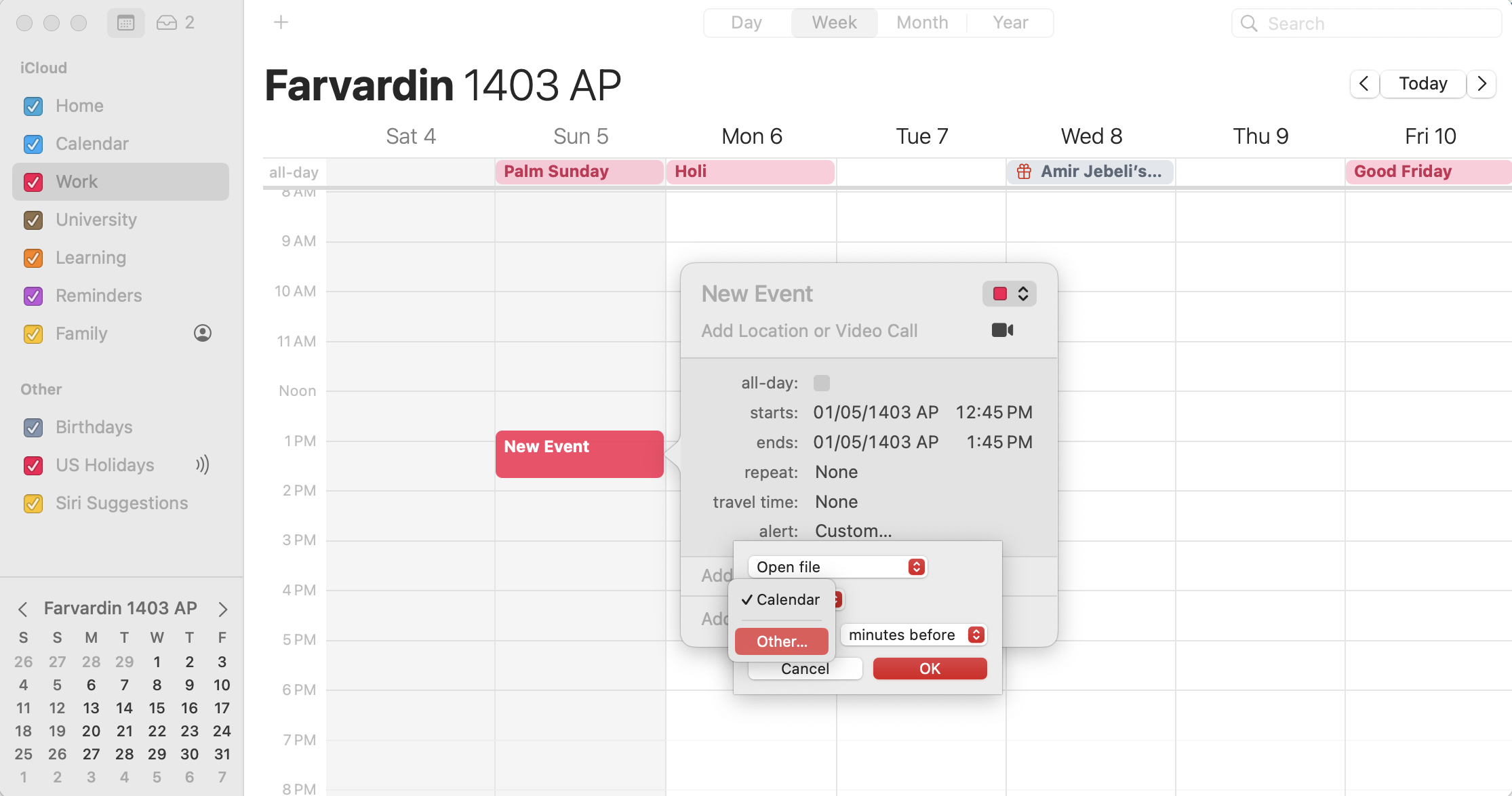Viewport: 1512px width, 796px height.
Task: Go to next week with right chevron
Action: (1482, 83)
